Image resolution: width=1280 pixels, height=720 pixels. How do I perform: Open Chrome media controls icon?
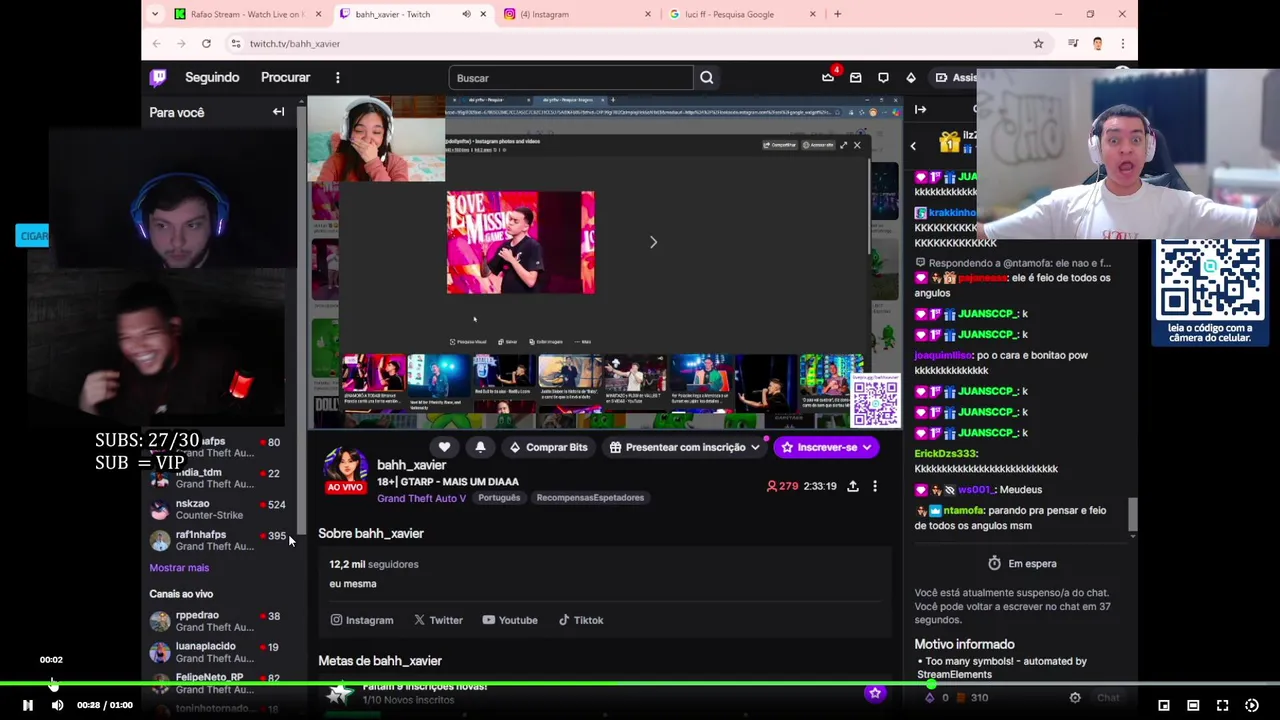pyautogui.click(x=1073, y=44)
